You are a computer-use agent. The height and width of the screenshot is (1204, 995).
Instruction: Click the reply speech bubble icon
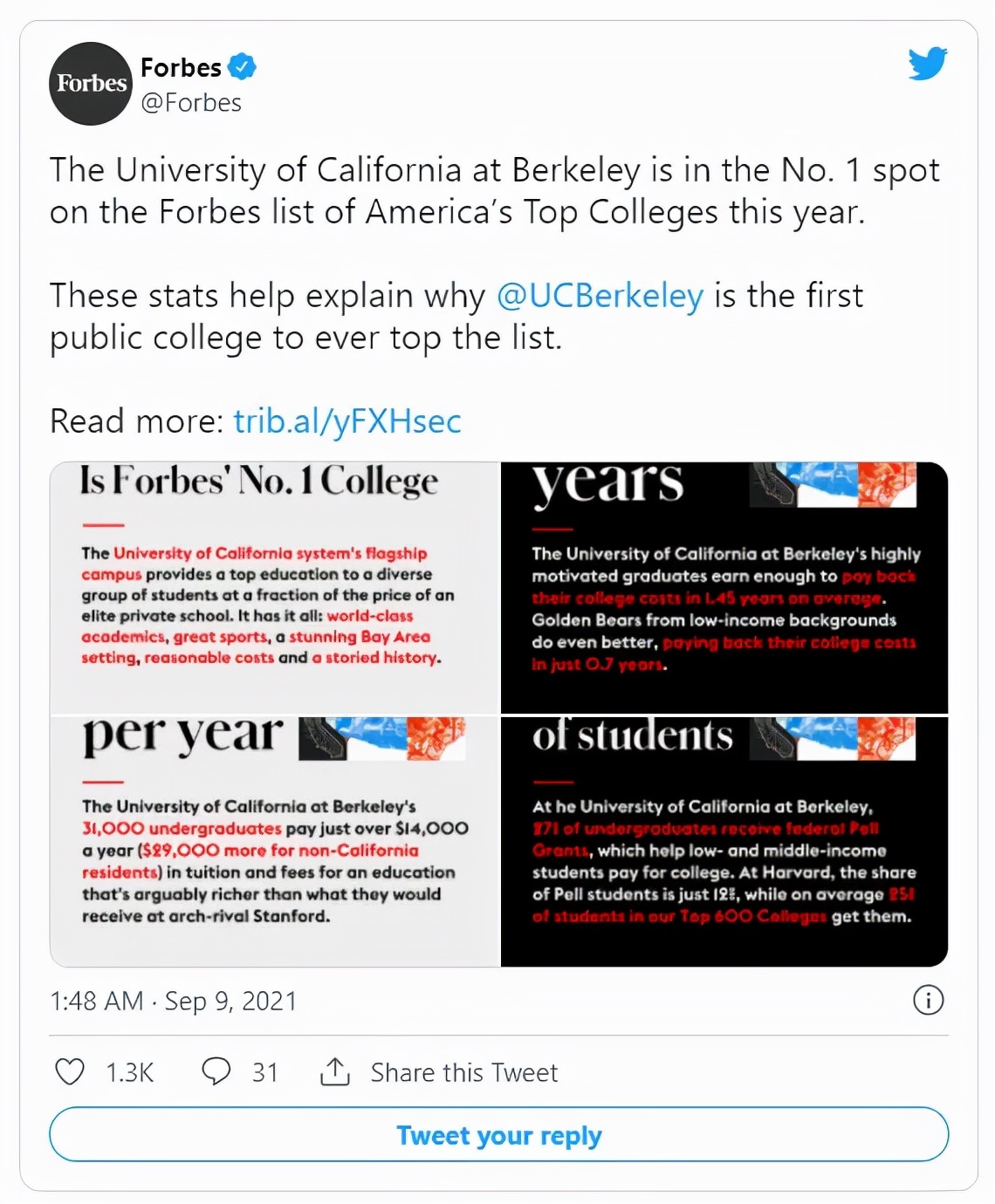[216, 1071]
